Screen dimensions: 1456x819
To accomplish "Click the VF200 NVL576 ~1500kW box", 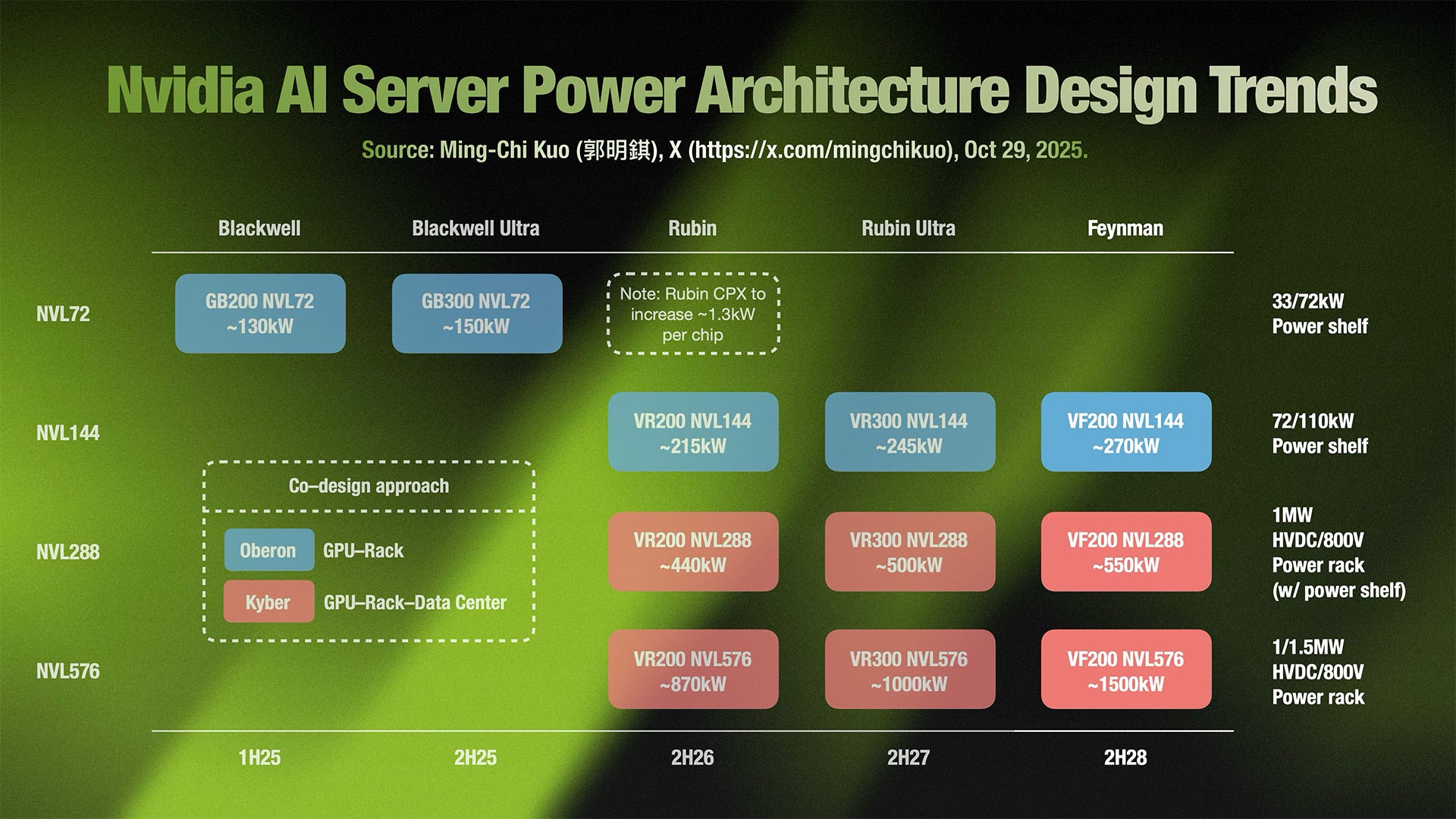I will [x=1125, y=670].
